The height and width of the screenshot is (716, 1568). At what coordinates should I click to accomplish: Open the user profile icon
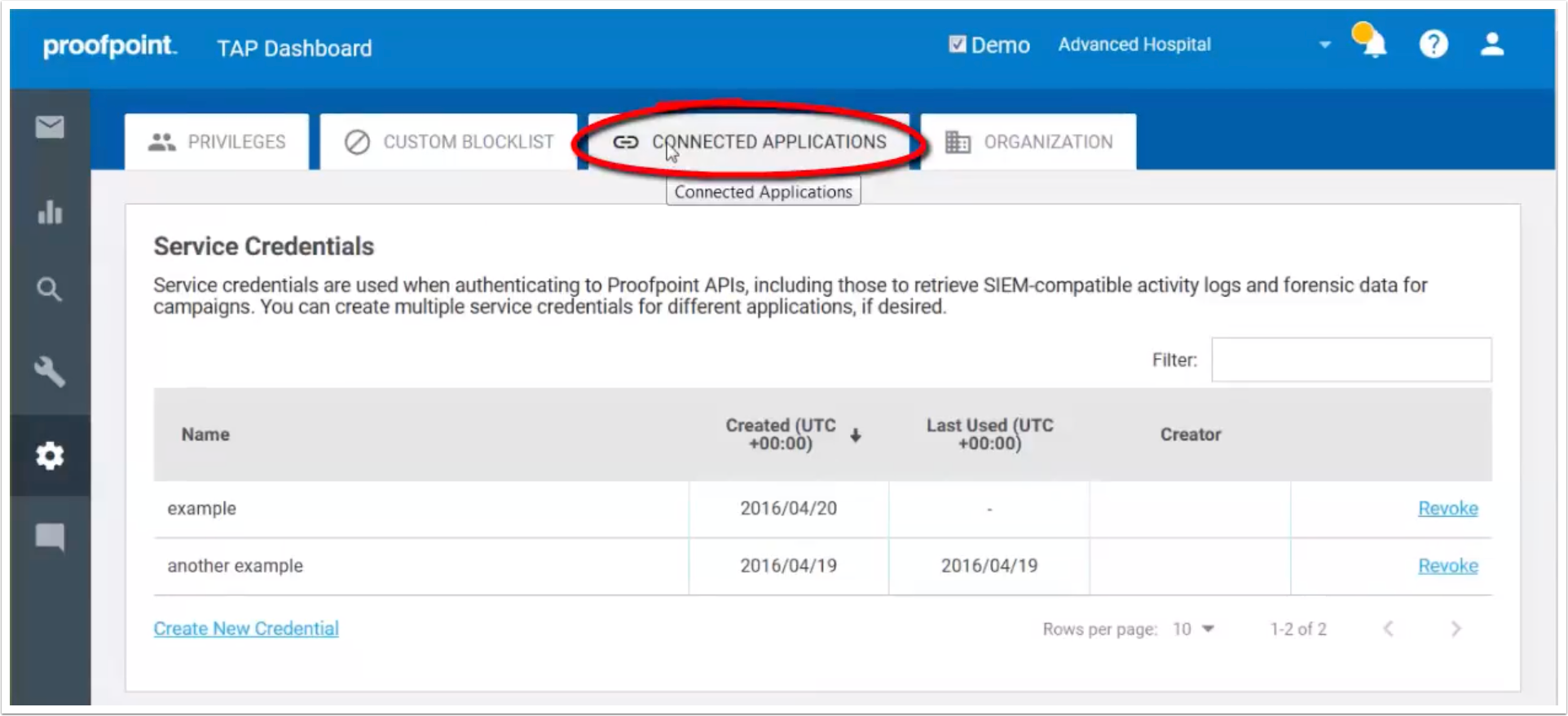tap(1492, 44)
